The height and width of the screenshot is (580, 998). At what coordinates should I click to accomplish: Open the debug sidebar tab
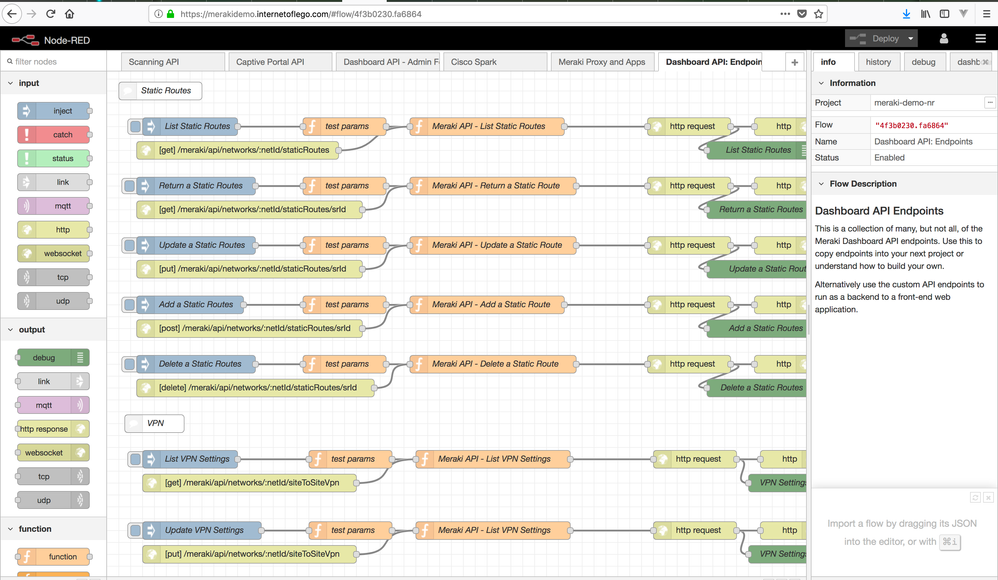[923, 62]
